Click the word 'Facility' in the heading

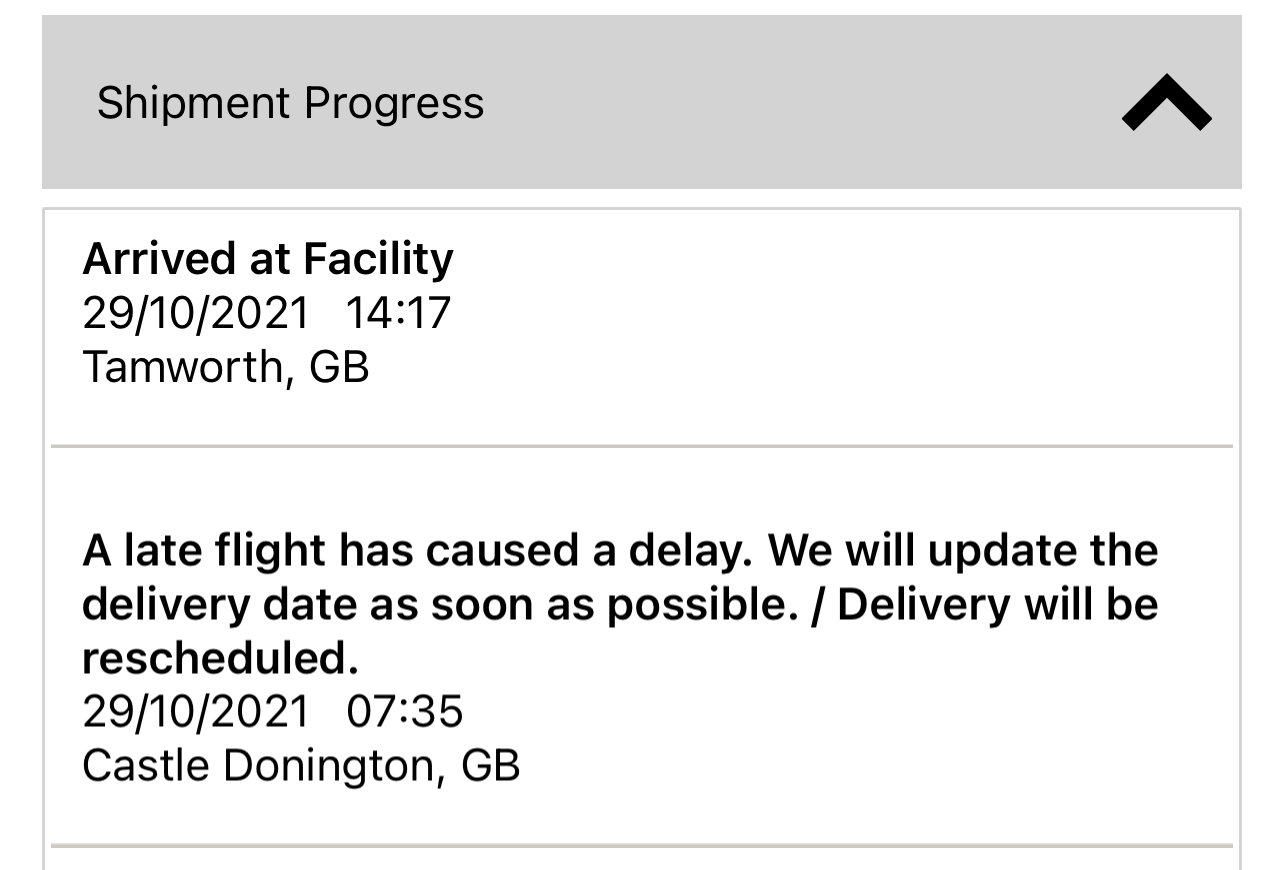pos(378,259)
